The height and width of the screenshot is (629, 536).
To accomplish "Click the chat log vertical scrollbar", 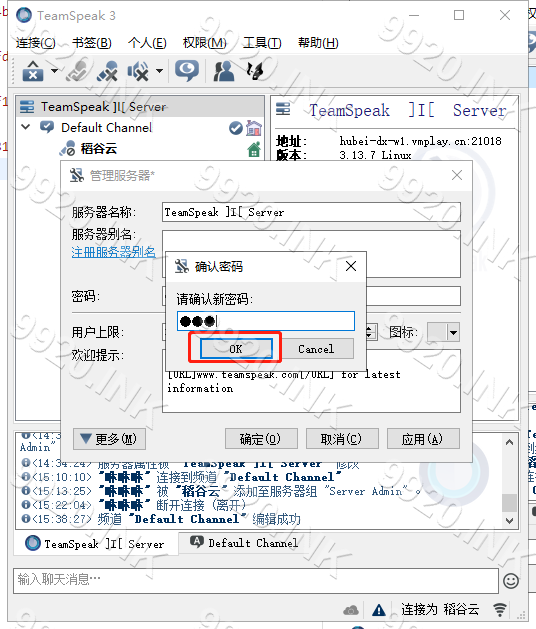I will coord(510,481).
